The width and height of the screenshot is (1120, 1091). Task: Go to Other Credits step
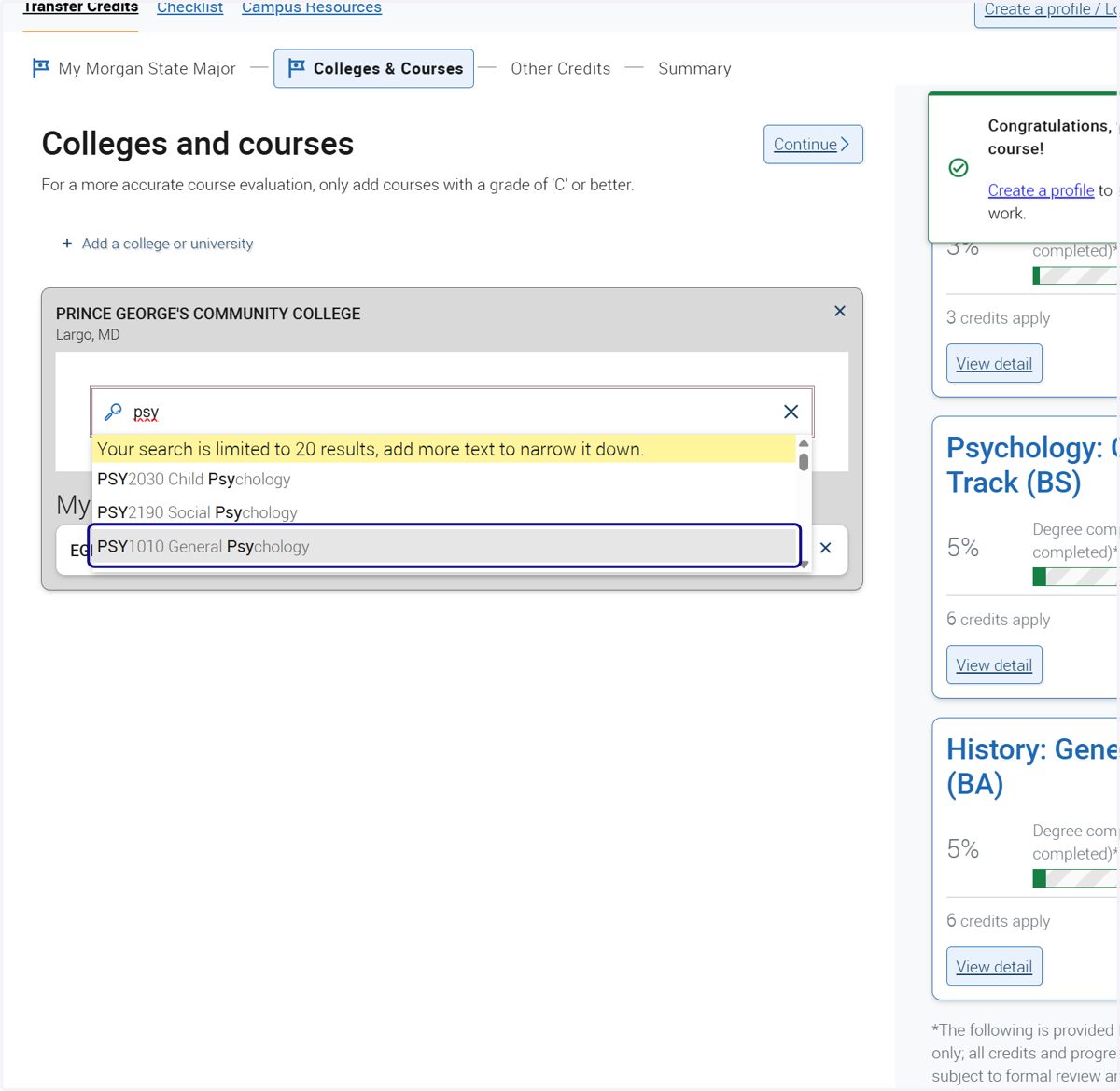click(560, 68)
